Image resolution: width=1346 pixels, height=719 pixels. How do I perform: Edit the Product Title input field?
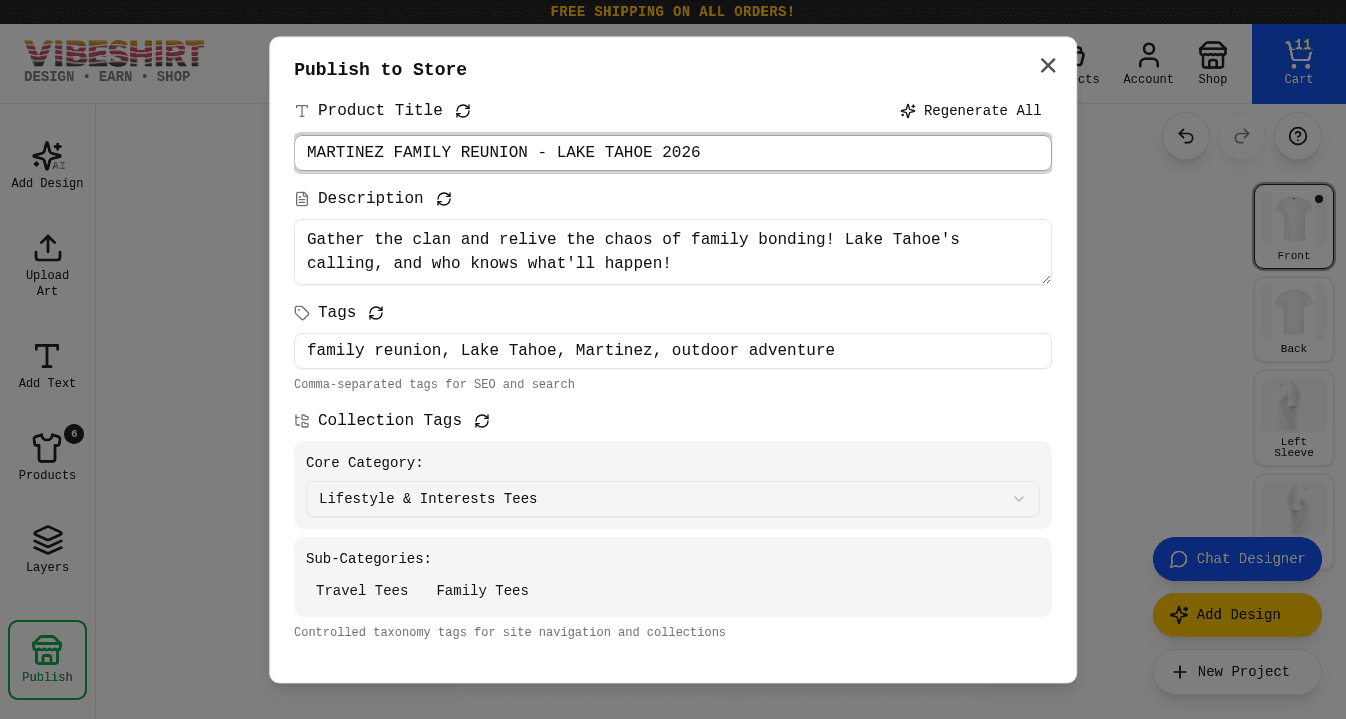[x=673, y=153]
